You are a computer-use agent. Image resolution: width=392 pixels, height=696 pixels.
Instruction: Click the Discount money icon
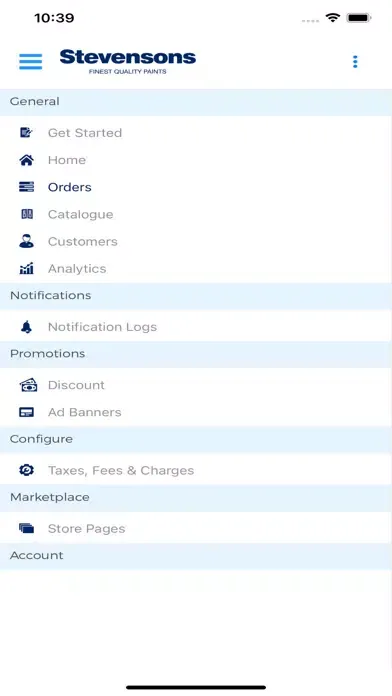[x=28, y=385]
